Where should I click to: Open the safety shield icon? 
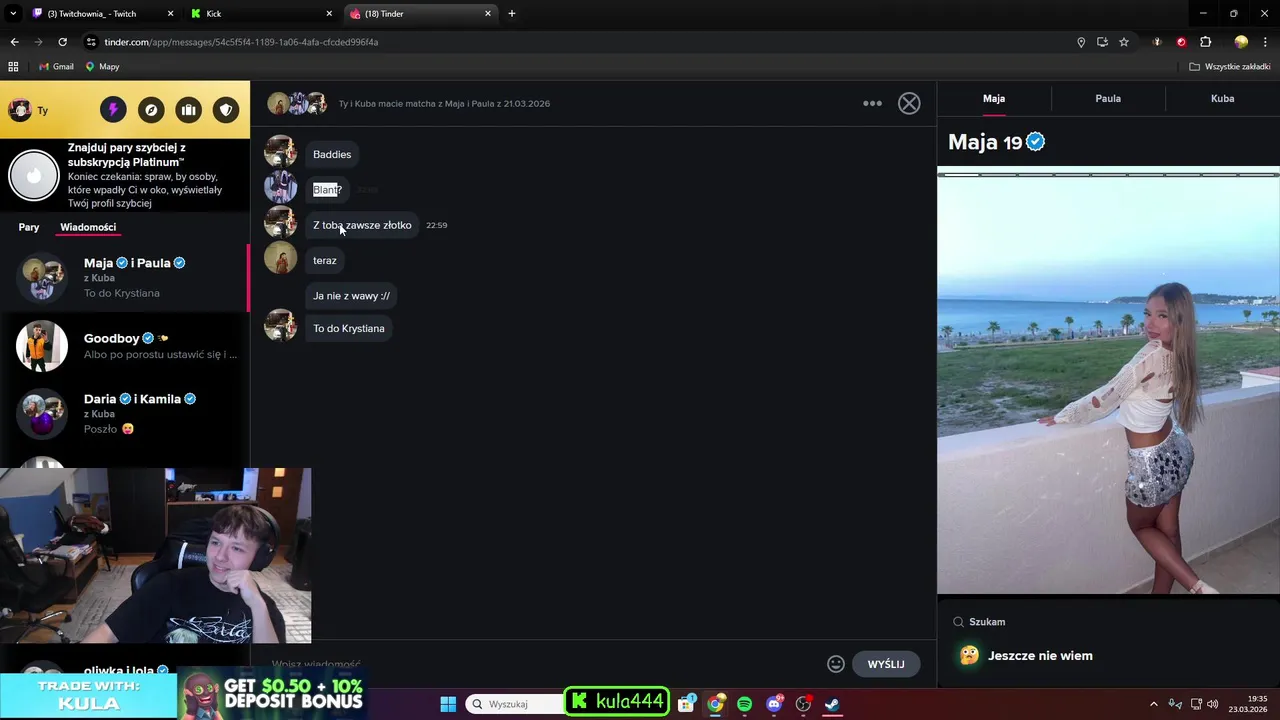click(x=226, y=110)
